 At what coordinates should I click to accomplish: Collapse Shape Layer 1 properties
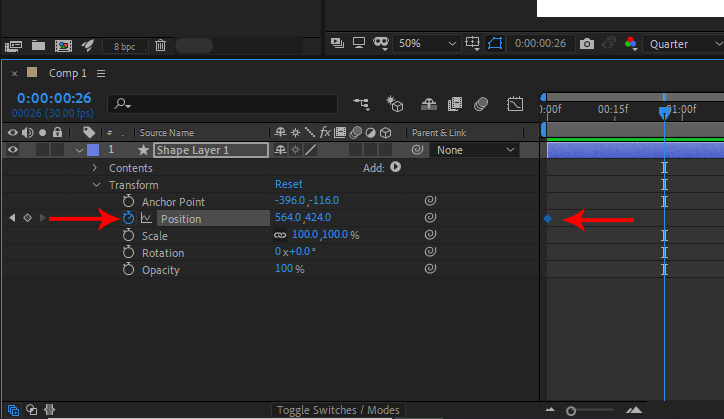tap(79, 150)
